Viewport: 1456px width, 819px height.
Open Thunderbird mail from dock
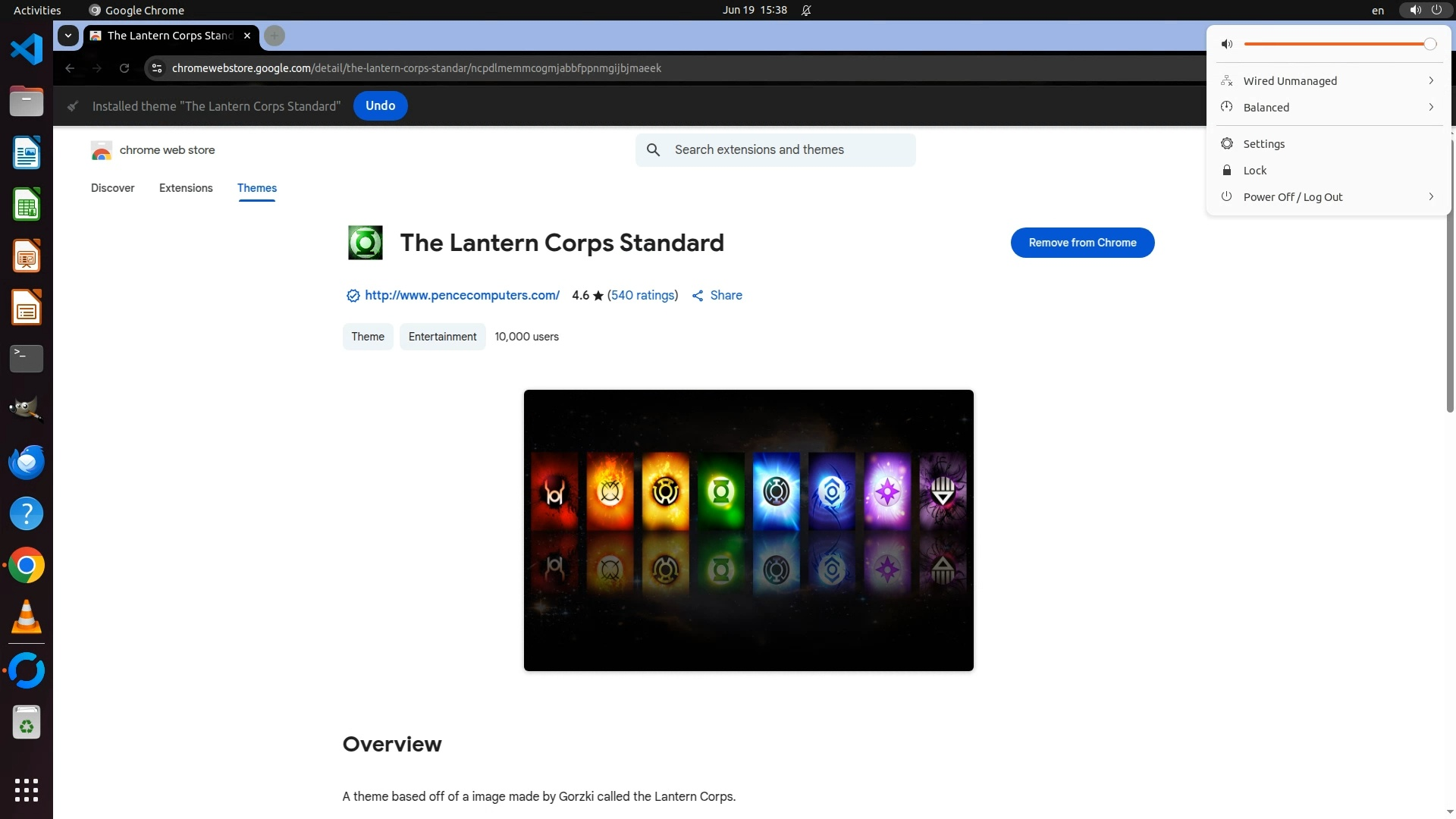(x=27, y=462)
